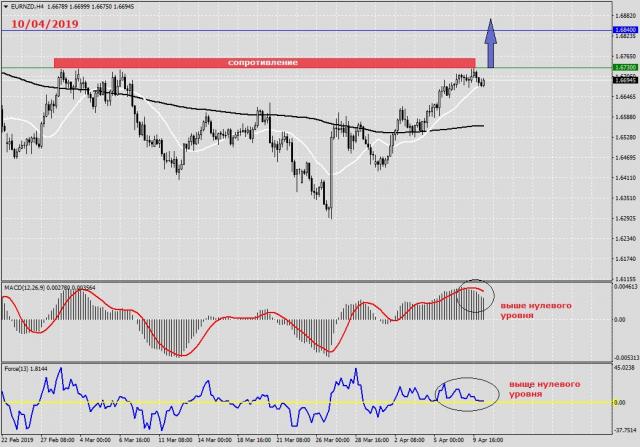Click the 22 Feb 2019 time axis label
The image size is (640, 447).
pos(20,437)
